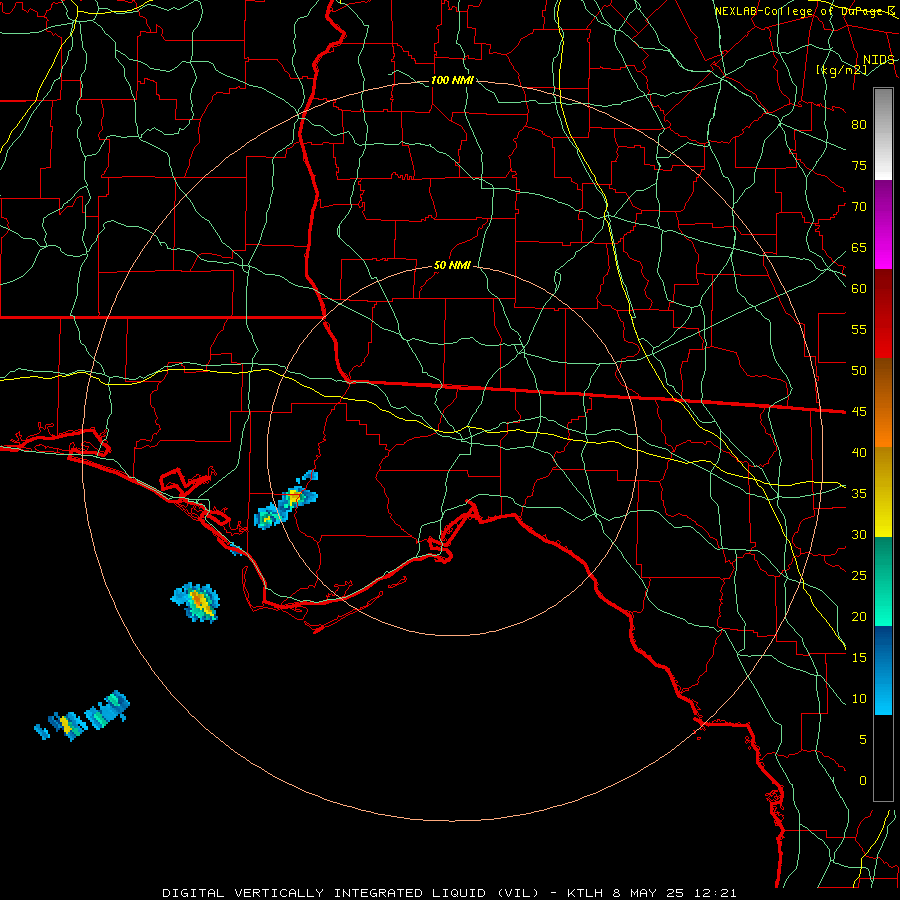The width and height of the screenshot is (900, 900).
Task: Click the 'NIDS' label
Action: coord(878,60)
